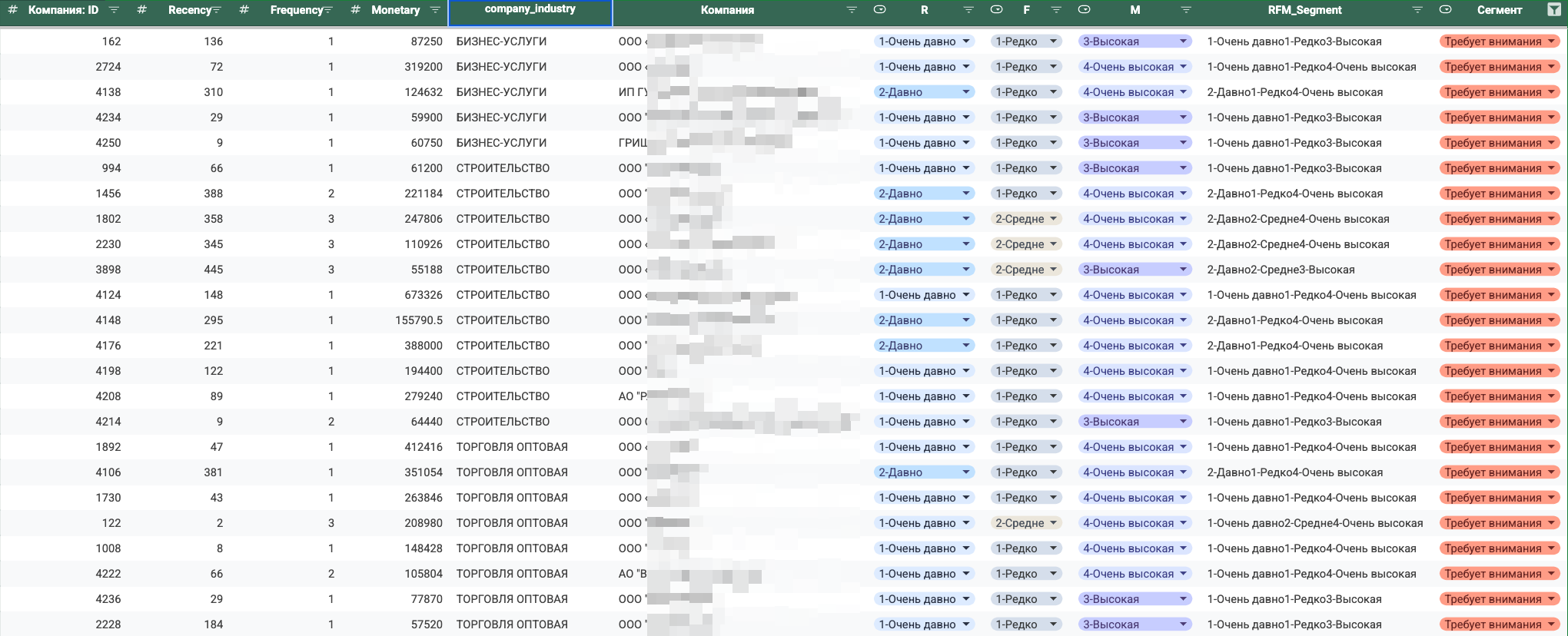1568x636 pixels.
Task: Click the M column filter icon
Action: coord(1185,10)
